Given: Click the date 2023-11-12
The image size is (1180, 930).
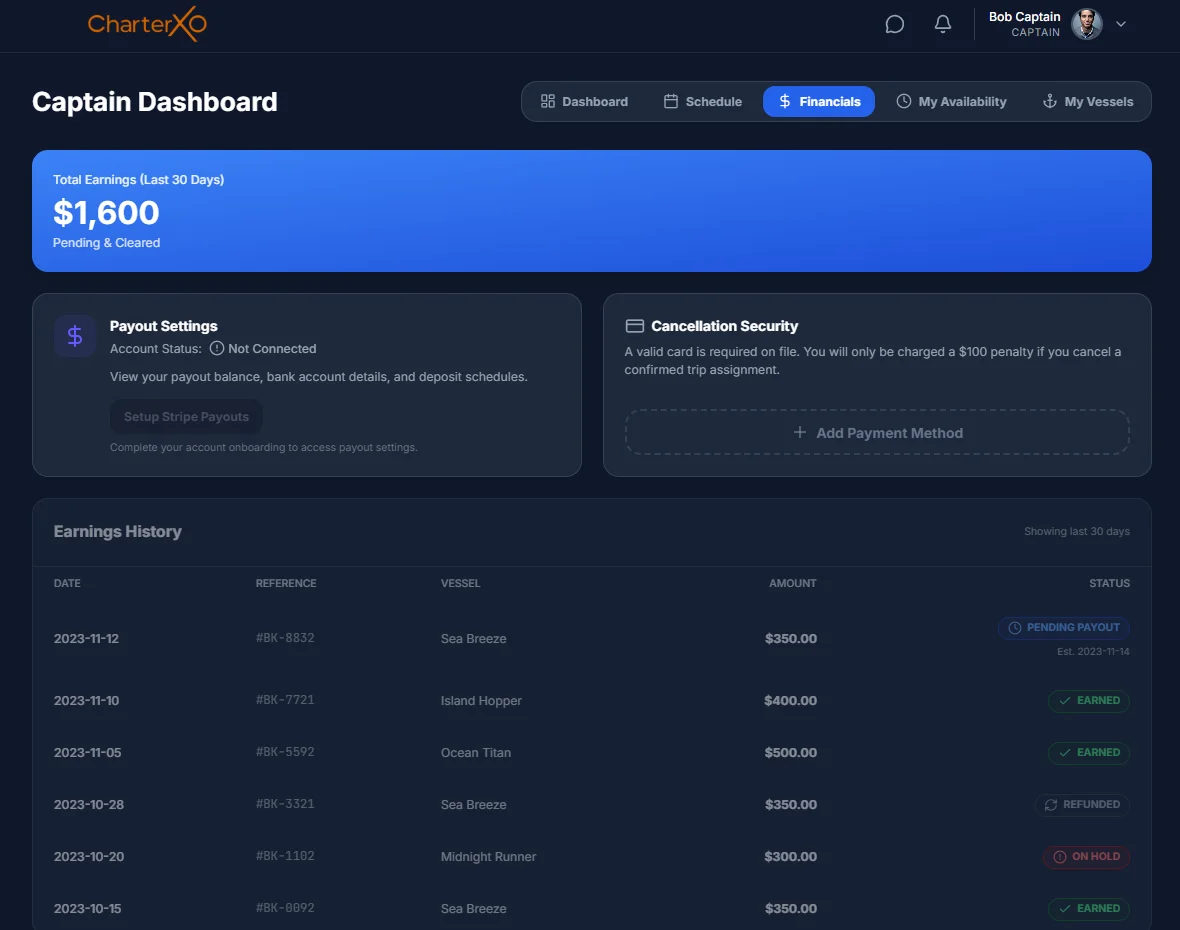Looking at the screenshot, I should pyautogui.click(x=86, y=638).
